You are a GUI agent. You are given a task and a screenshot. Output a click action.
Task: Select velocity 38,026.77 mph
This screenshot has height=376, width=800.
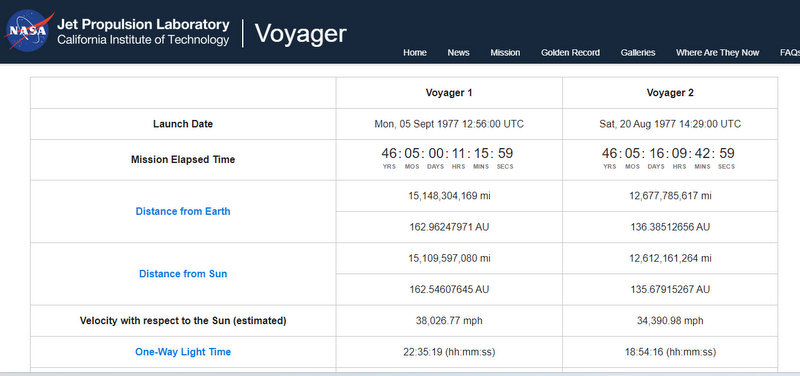click(x=449, y=321)
